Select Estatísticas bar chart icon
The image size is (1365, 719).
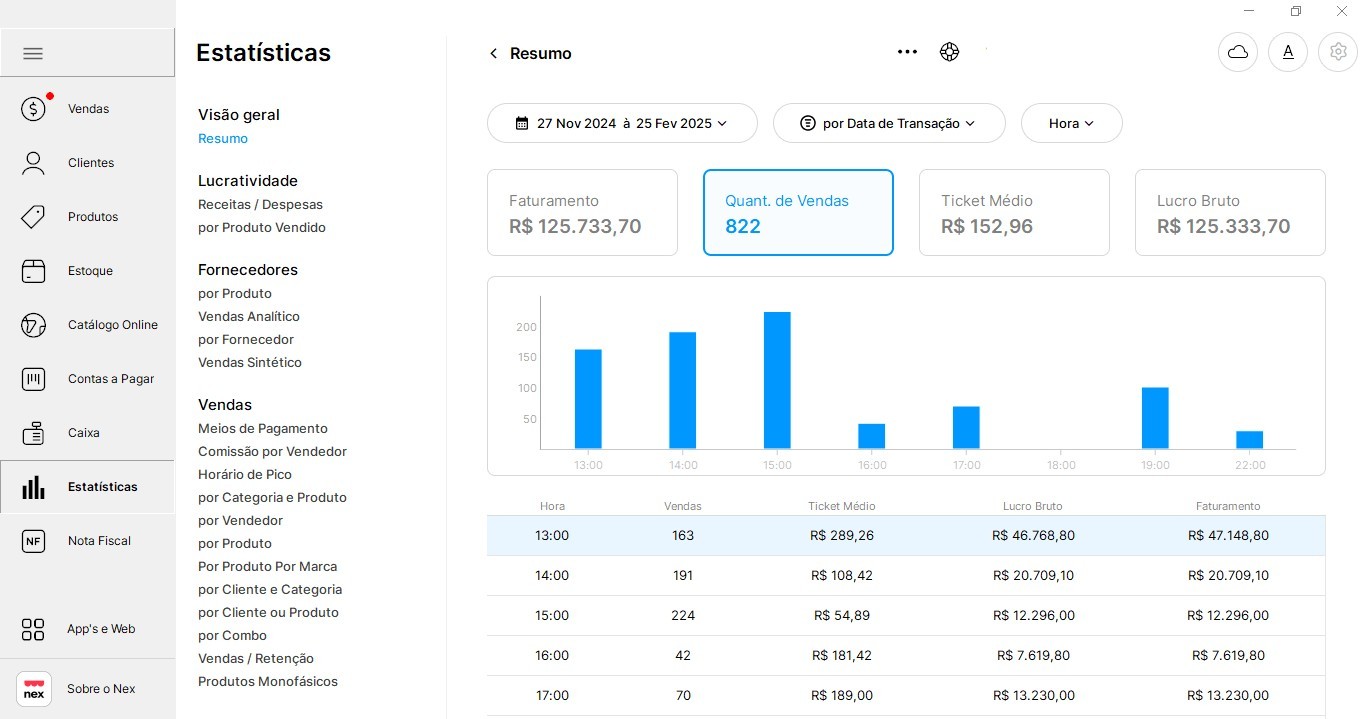[33, 487]
